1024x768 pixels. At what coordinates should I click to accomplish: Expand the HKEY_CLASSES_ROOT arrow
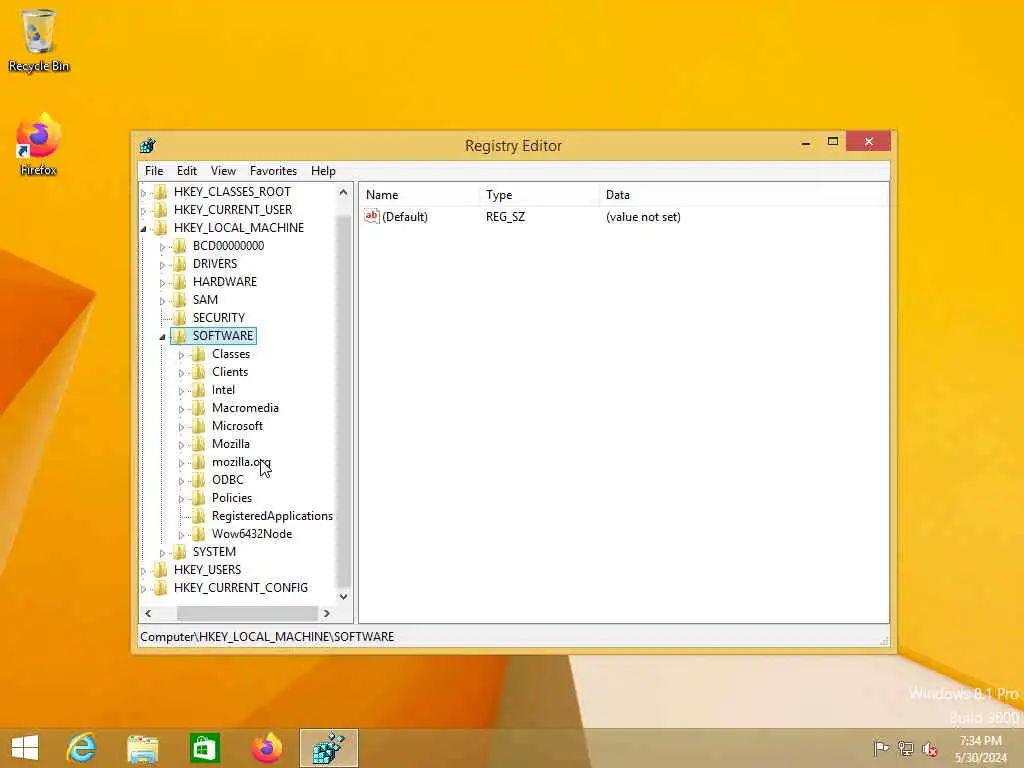pos(144,193)
